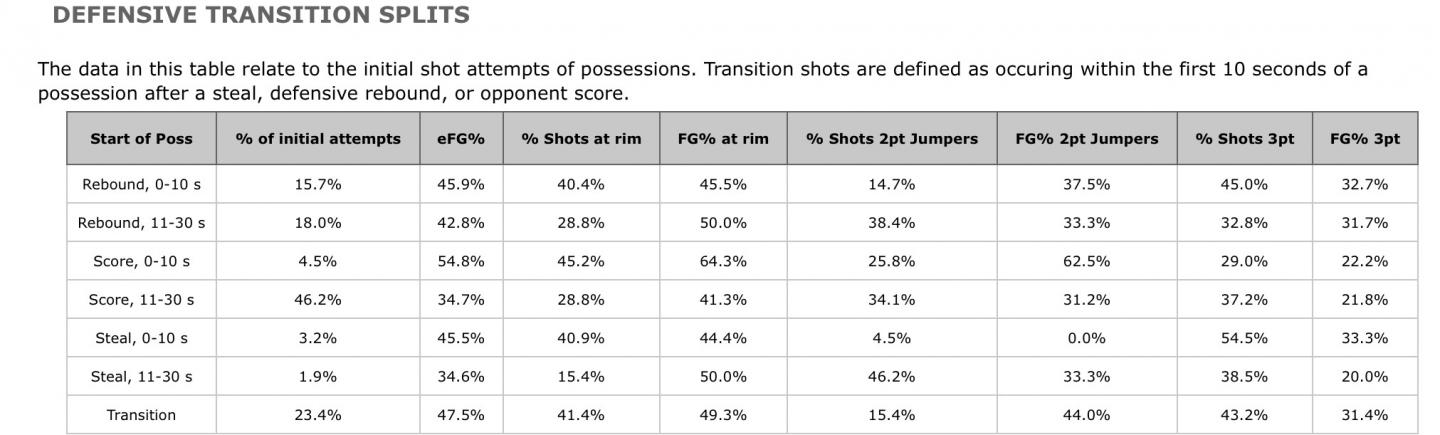Image resolution: width=1440 pixels, height=435 pixels.
Task: Click the "FG% 2pt Jumpers" column header
Action: pyautogui.click(x=1087, y=139)
